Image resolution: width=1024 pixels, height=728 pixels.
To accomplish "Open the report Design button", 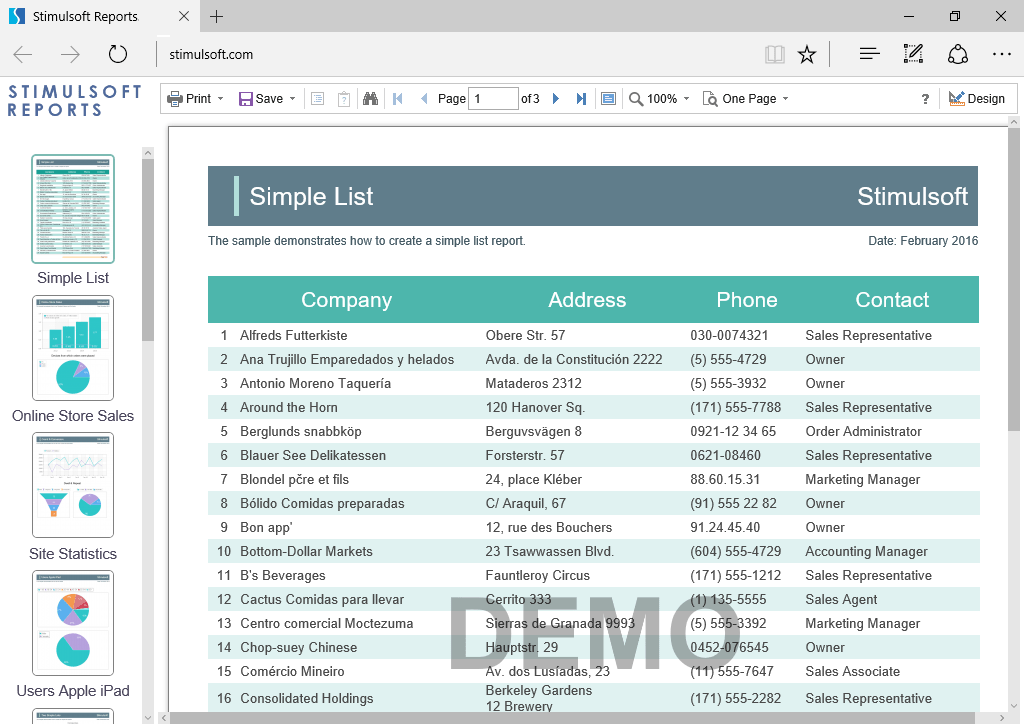I will point(977,99).
